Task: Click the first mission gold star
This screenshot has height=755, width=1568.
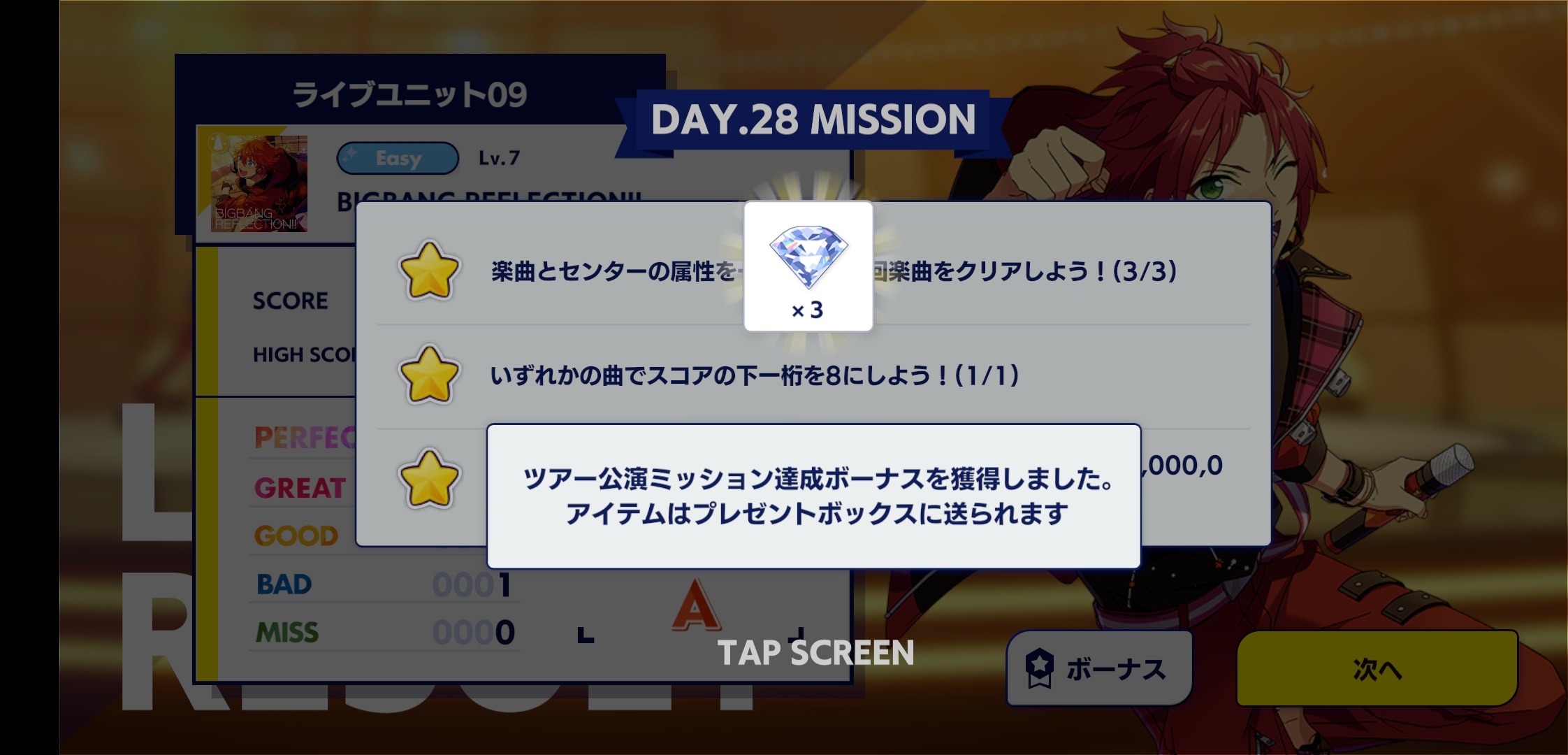Action: [x=429, y=271]
